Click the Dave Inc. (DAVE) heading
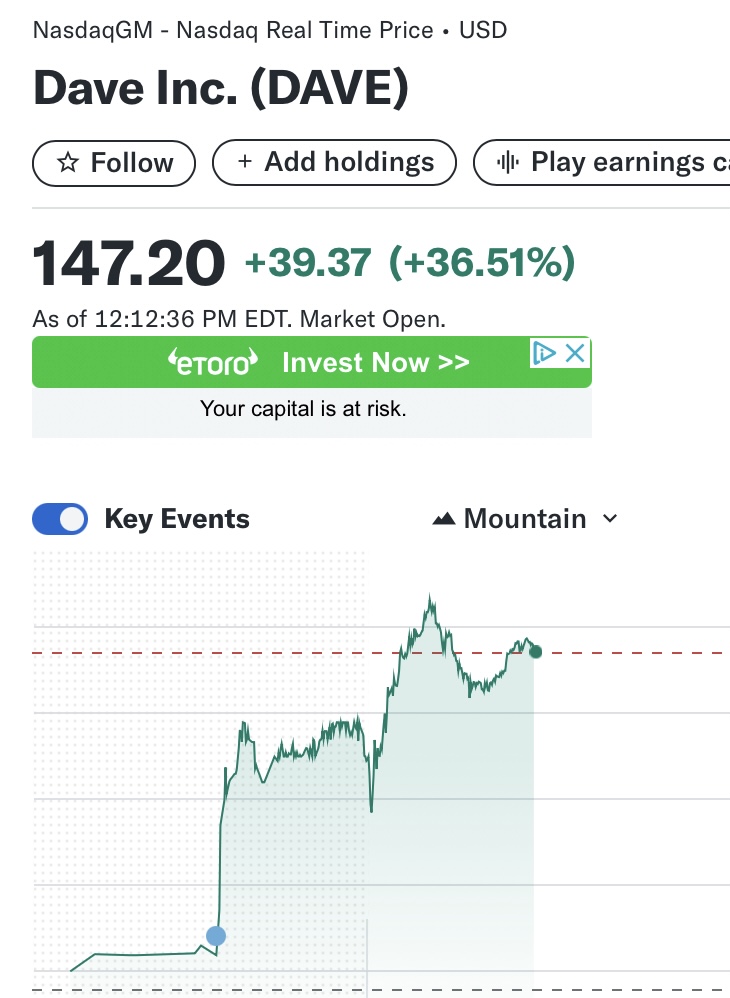 (x=221, y=89)
